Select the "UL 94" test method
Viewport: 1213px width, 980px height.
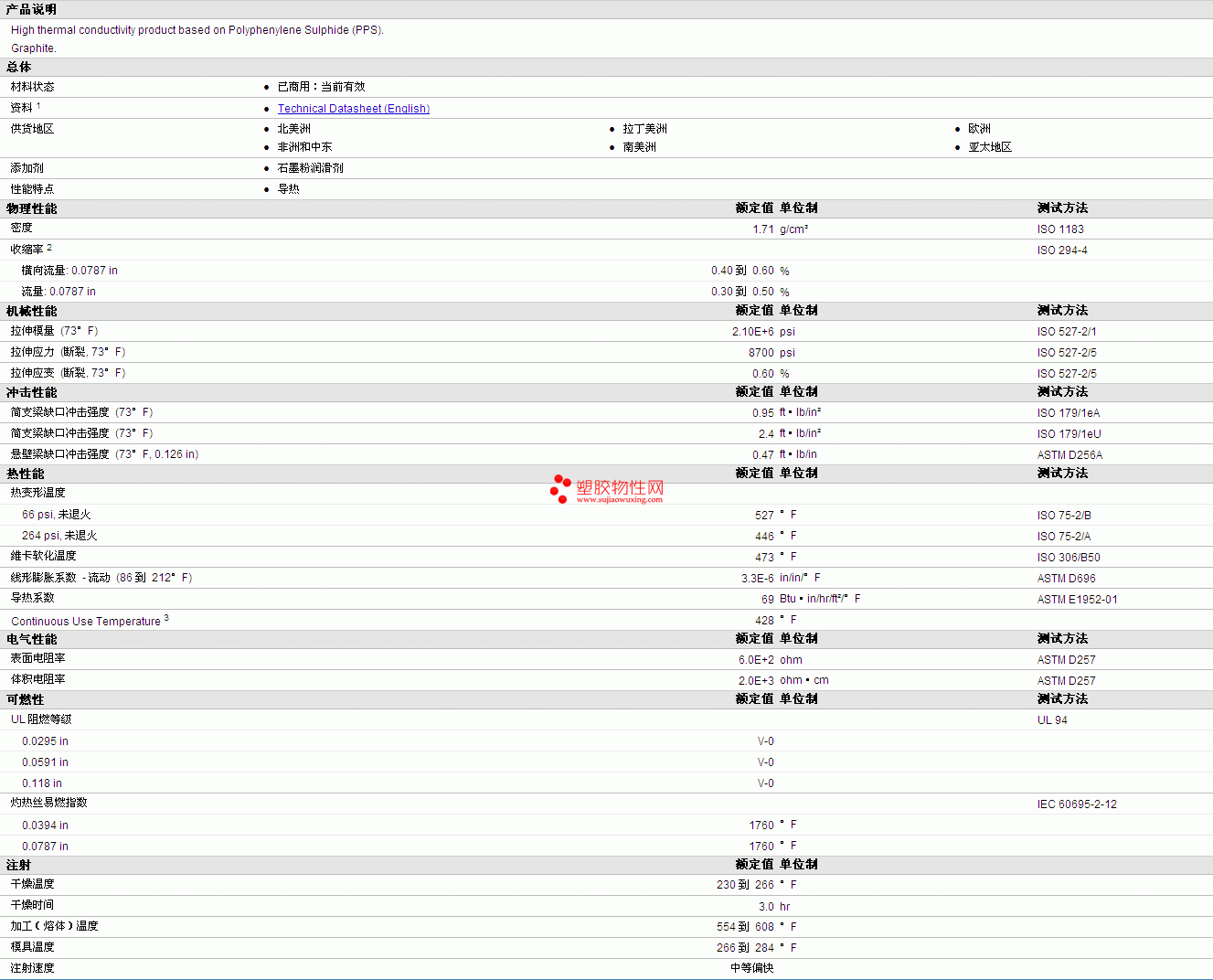[x=1052, y=720]
